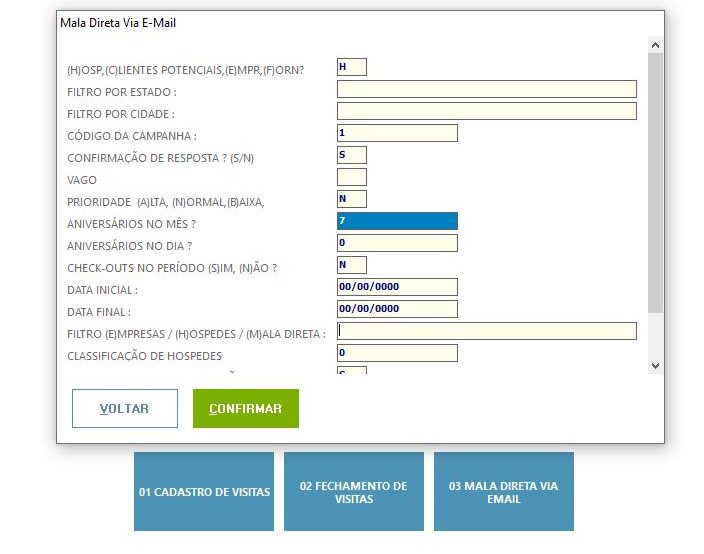704x554 pixels.
Task: Click the FILTRO POR CIDADE input field
Action: (x=487, y=111)
